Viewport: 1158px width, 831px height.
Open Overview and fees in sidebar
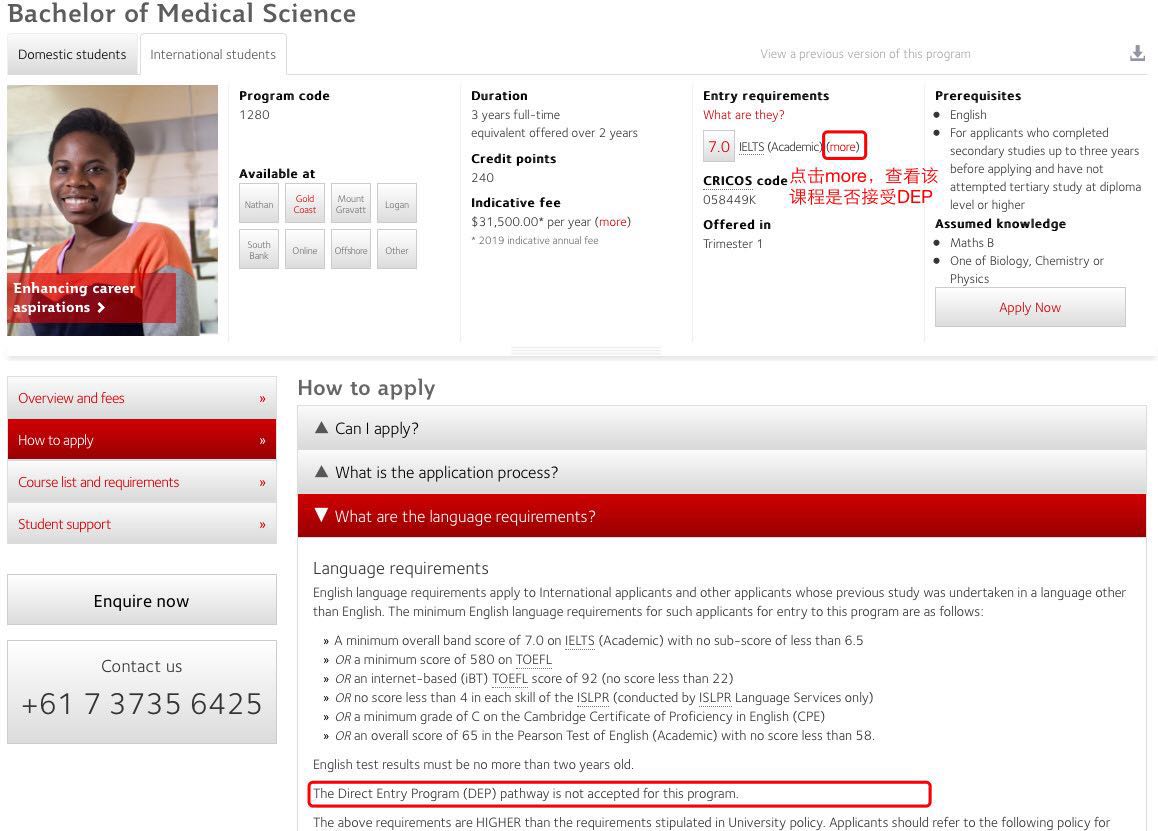[x=141, y=398]
